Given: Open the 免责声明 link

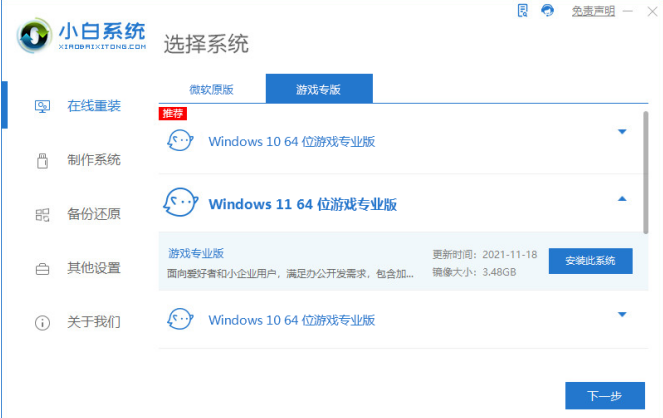Looking at the screenshot, I should pos(593,11).
